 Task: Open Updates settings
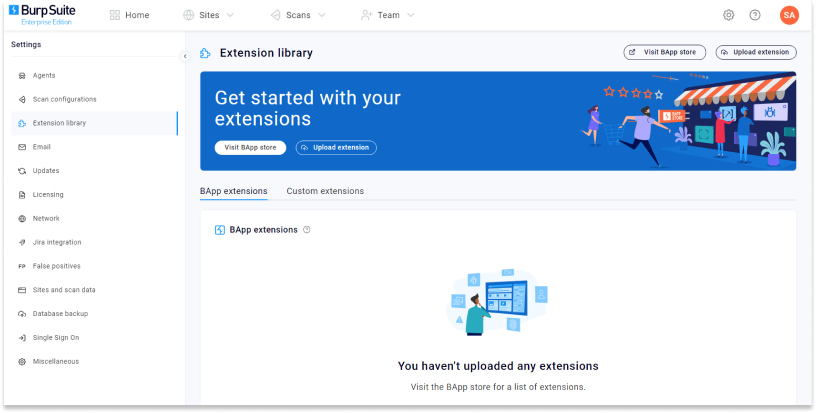point(94,171)
